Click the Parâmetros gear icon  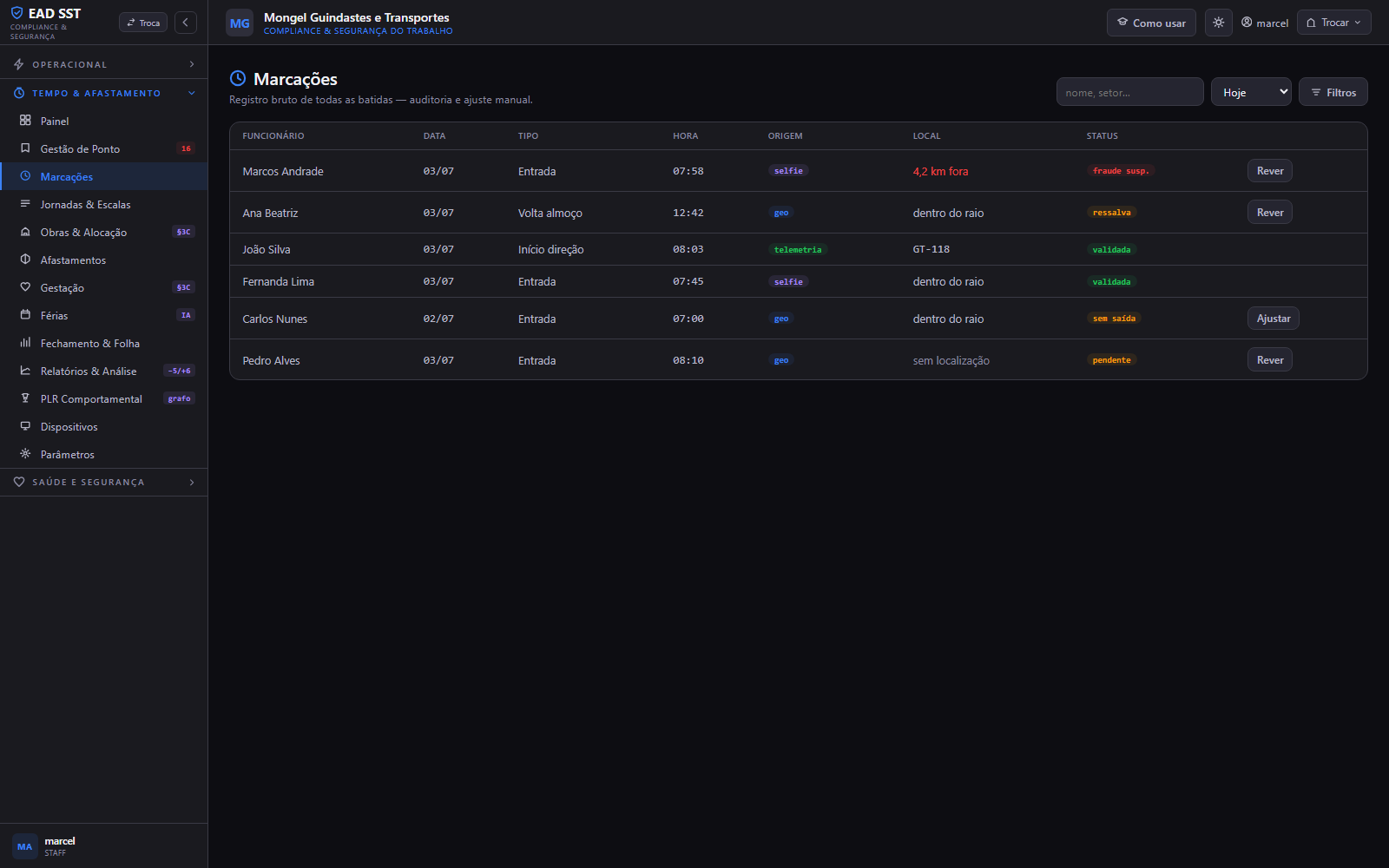coord(25,454)
